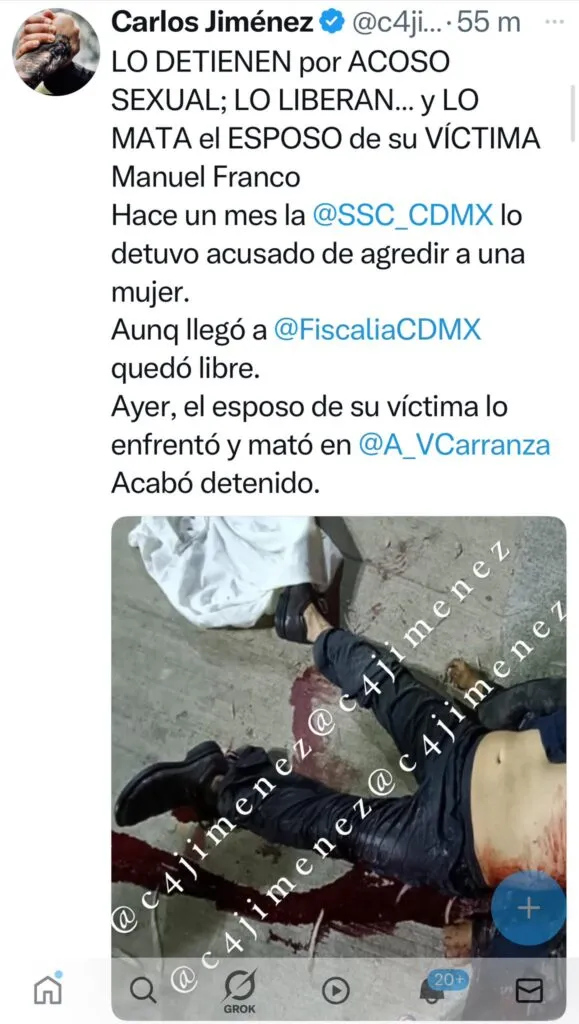Tap the Carlos Jiménez display name
This screenshot has width=579, height=1024.
point(213,22)
